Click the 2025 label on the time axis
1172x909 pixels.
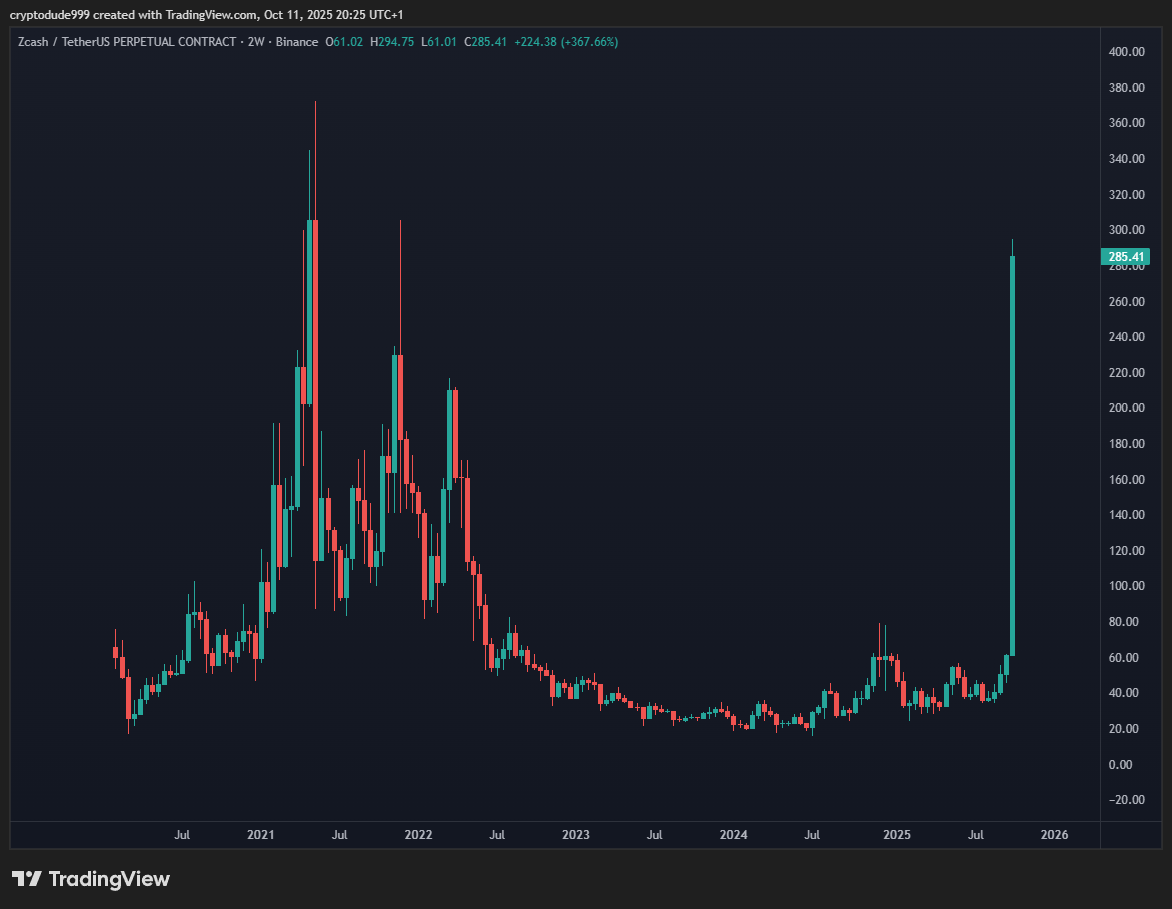(x=897, y=835)
